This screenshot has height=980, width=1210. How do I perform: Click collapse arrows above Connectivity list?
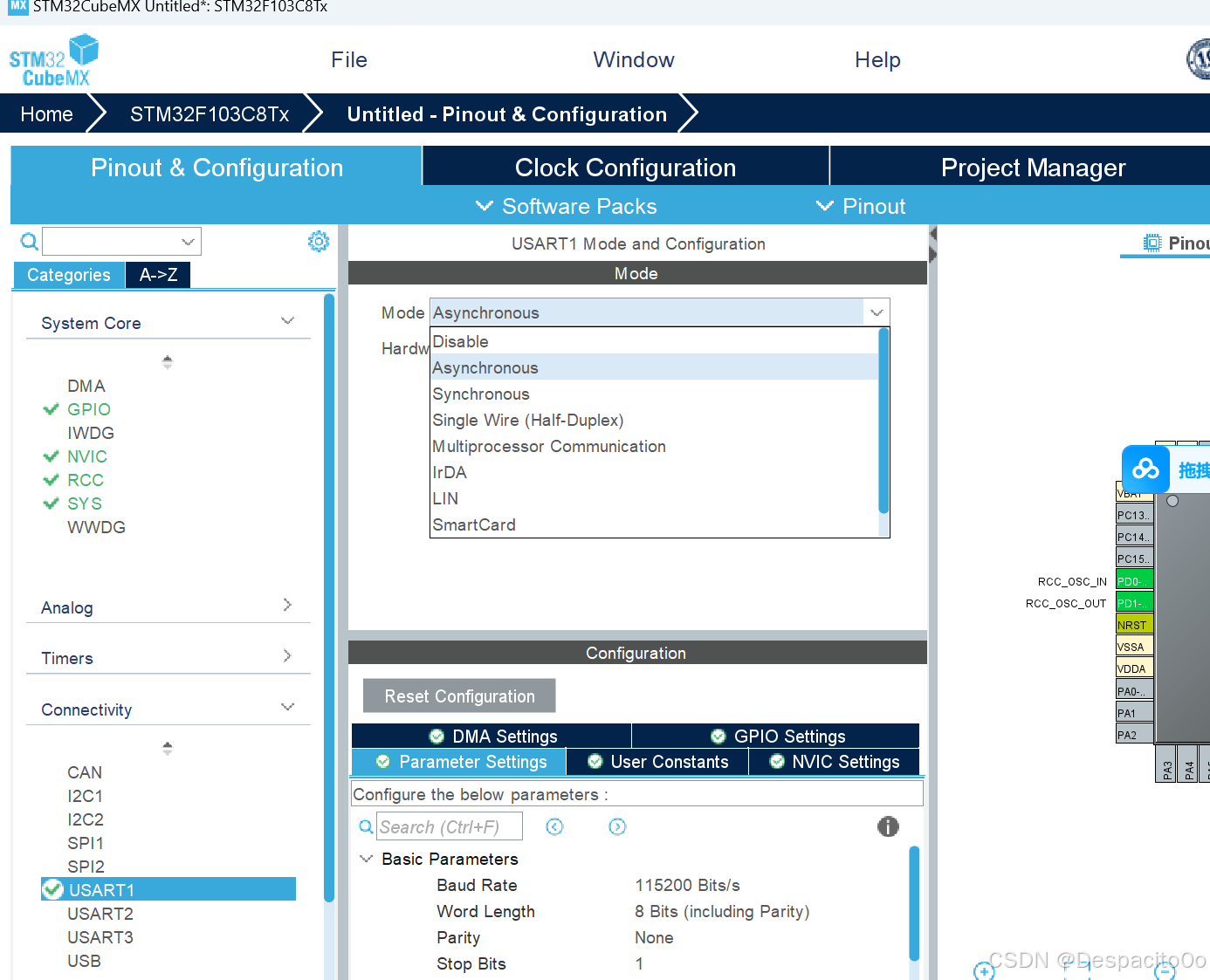[168, 748]
